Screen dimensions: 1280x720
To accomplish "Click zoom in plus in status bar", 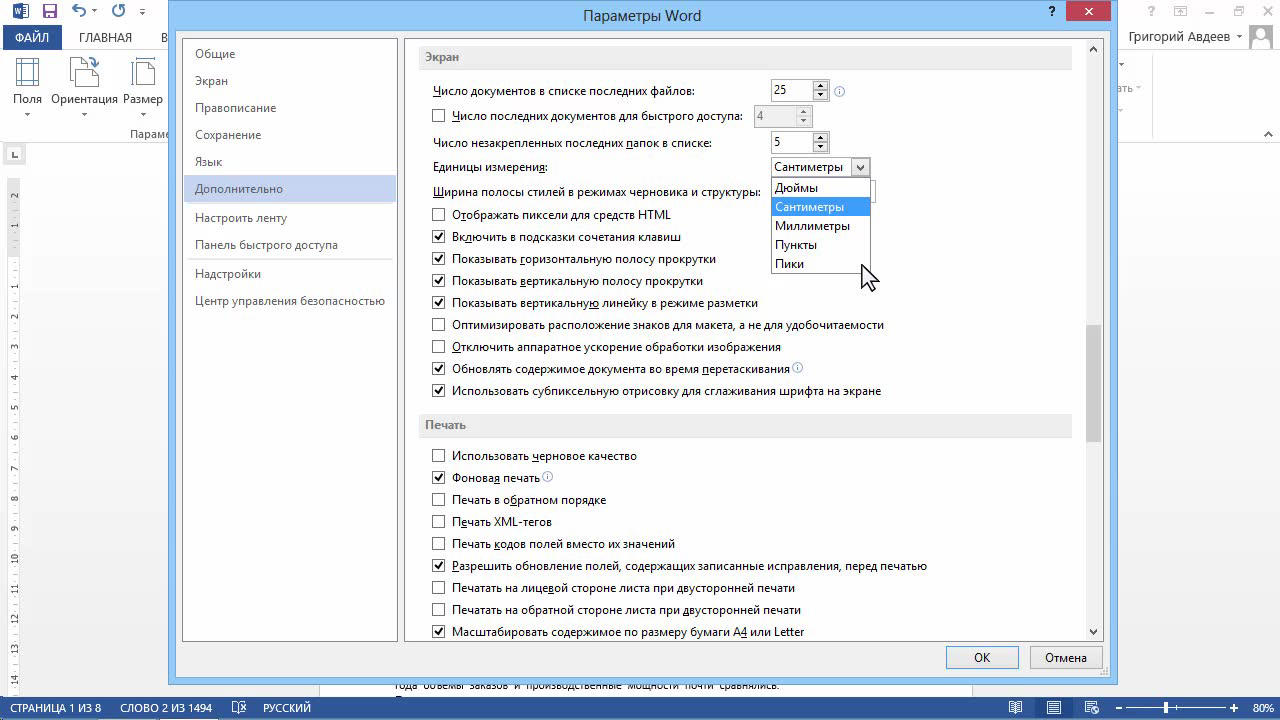I will click(1236, 707).
